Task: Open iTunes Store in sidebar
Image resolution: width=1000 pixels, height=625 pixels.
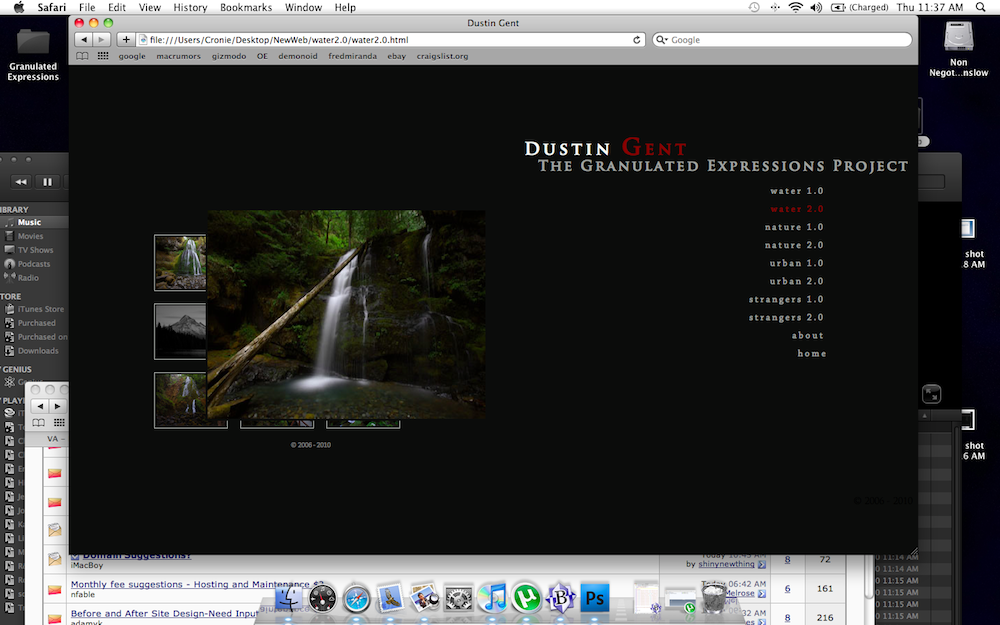Action: point(41,309)
